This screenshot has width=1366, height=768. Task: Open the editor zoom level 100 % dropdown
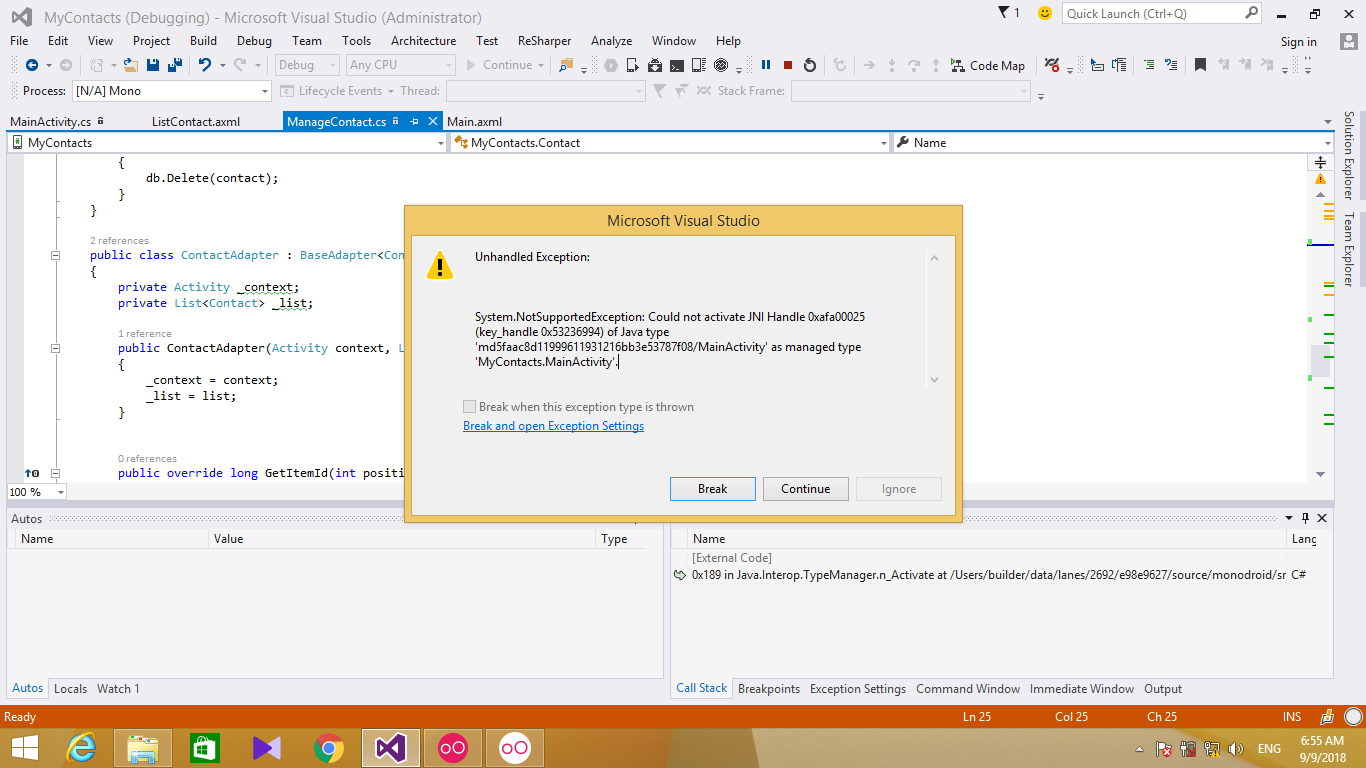pos(61,492)
